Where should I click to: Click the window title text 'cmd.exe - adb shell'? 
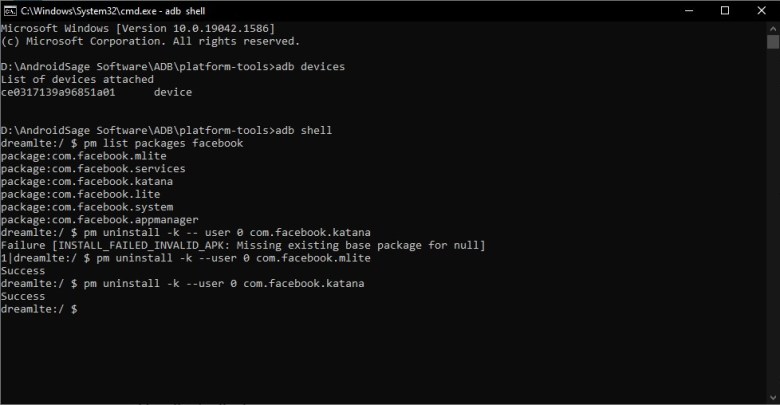[113, 11]
